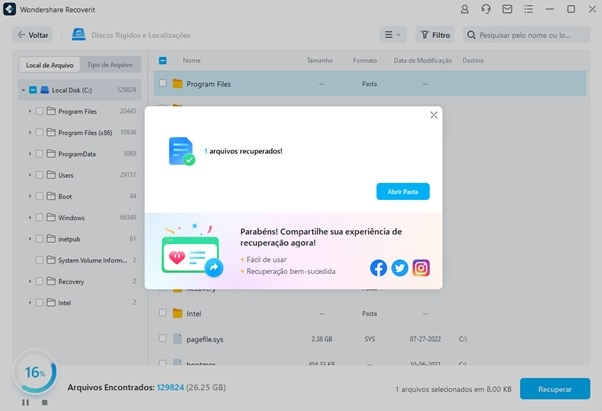The height and width of the screenshot is (411, 602).
Task: Open Instagram share icon
Action: (x=421, y=267)
